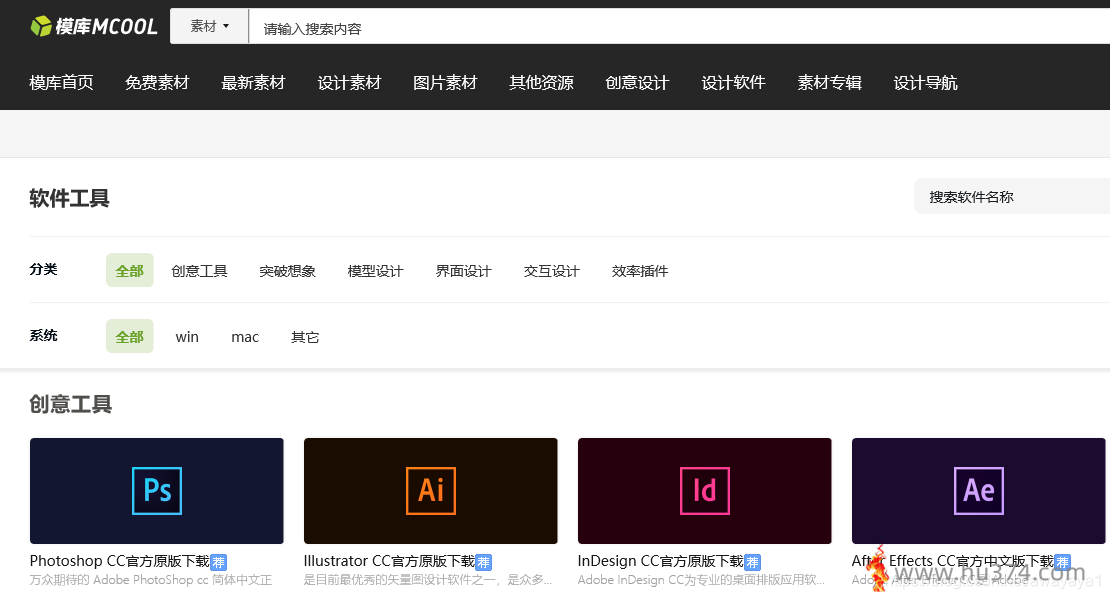
Task: Open the Illustrator Ai icon card
Action: coord(430,491)
